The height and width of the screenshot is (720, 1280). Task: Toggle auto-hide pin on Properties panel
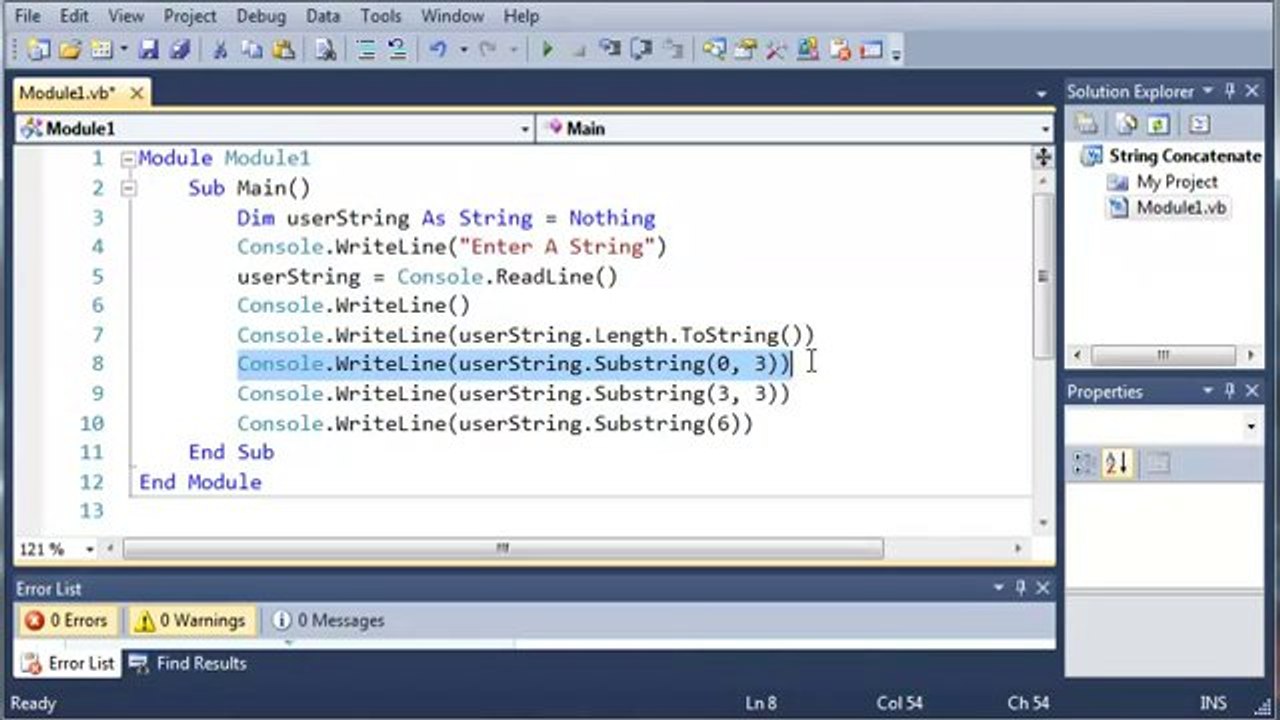point(1231,391)
